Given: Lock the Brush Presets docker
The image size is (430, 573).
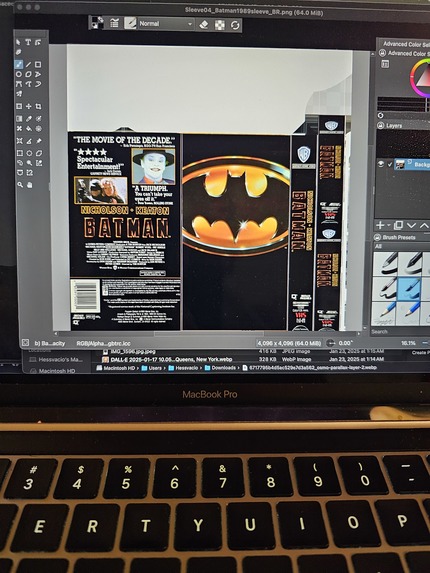Looking at the screenshot, I should pyautogui.click(x=378, y=237).
